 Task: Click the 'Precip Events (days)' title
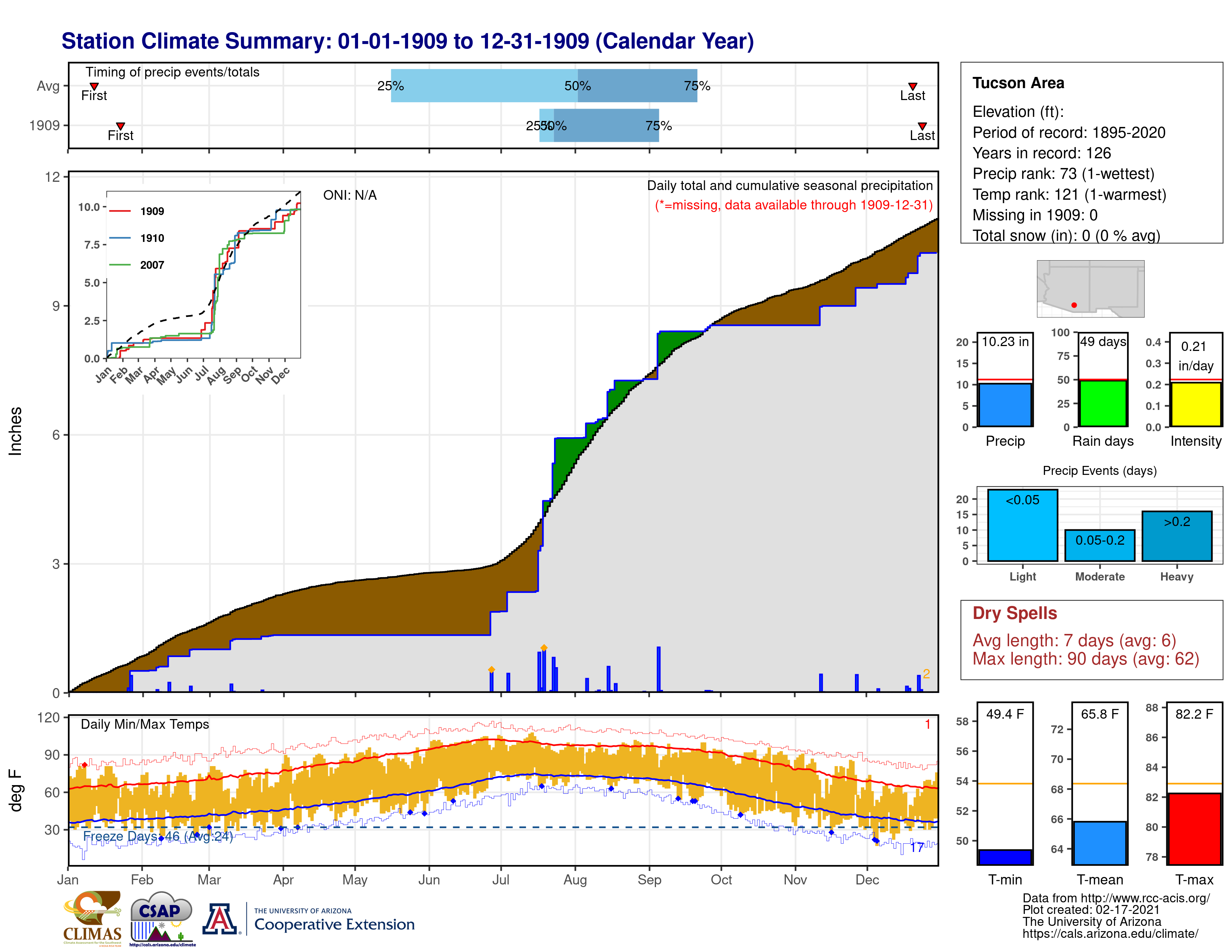click(1099, 470)
